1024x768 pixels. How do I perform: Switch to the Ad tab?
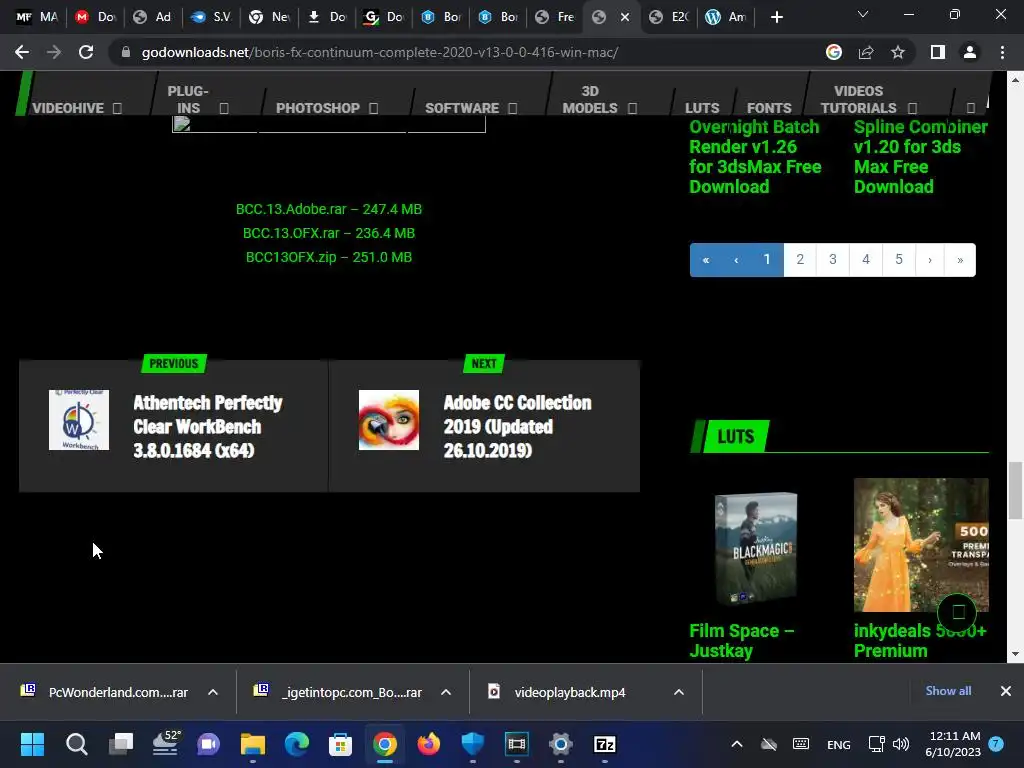click(153, 17)
